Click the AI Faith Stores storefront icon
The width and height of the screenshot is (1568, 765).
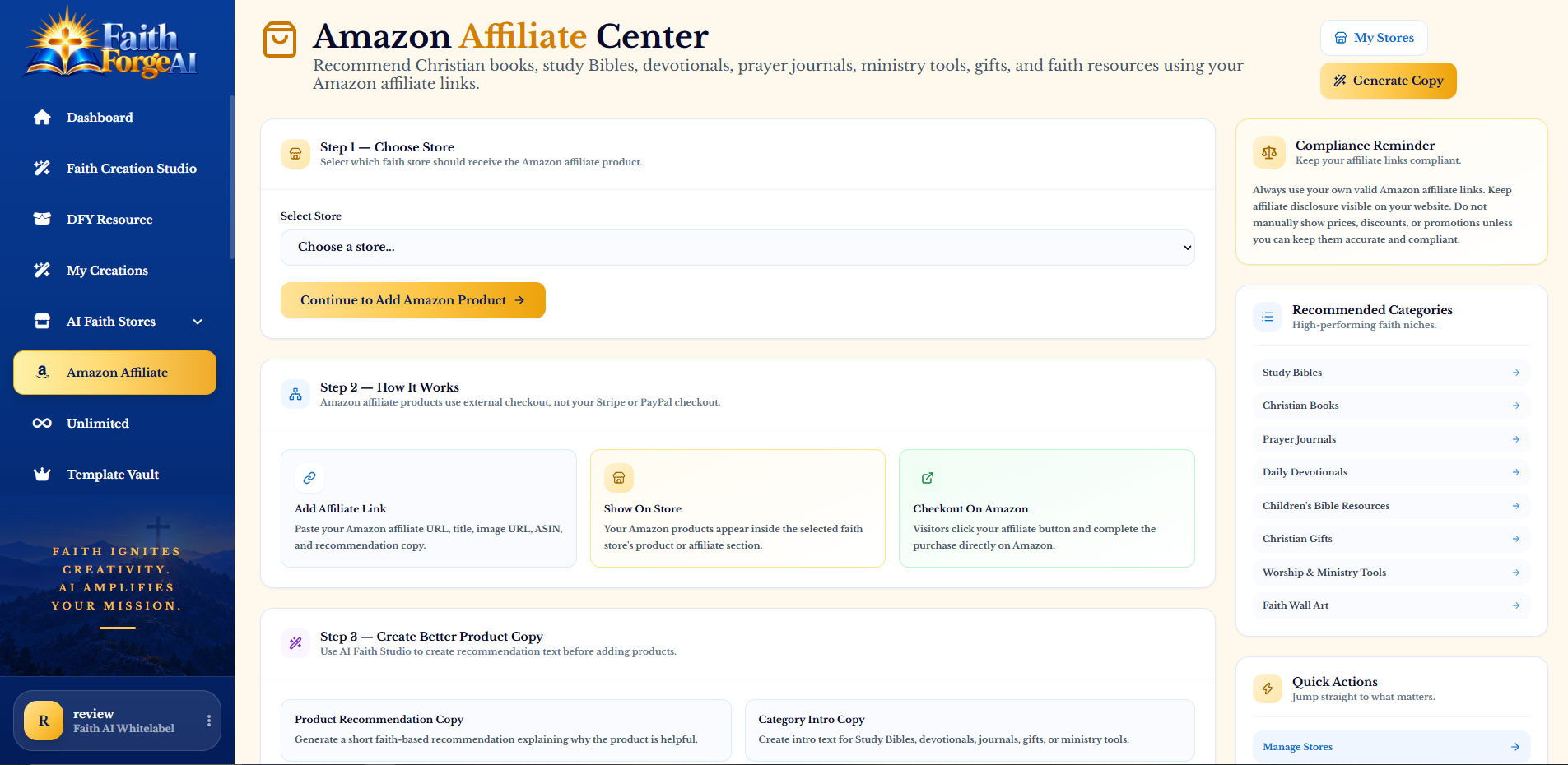pos(42,322)
